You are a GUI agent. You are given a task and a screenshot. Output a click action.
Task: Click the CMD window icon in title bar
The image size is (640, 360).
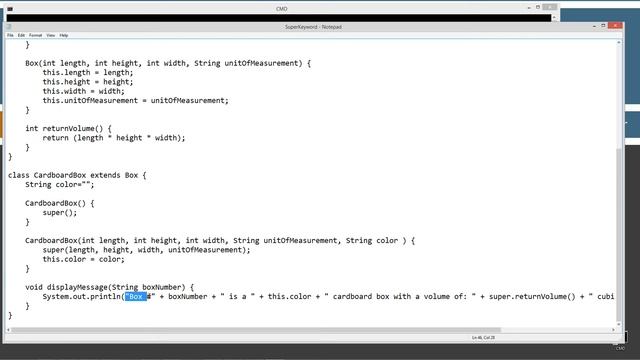(10, 9)
